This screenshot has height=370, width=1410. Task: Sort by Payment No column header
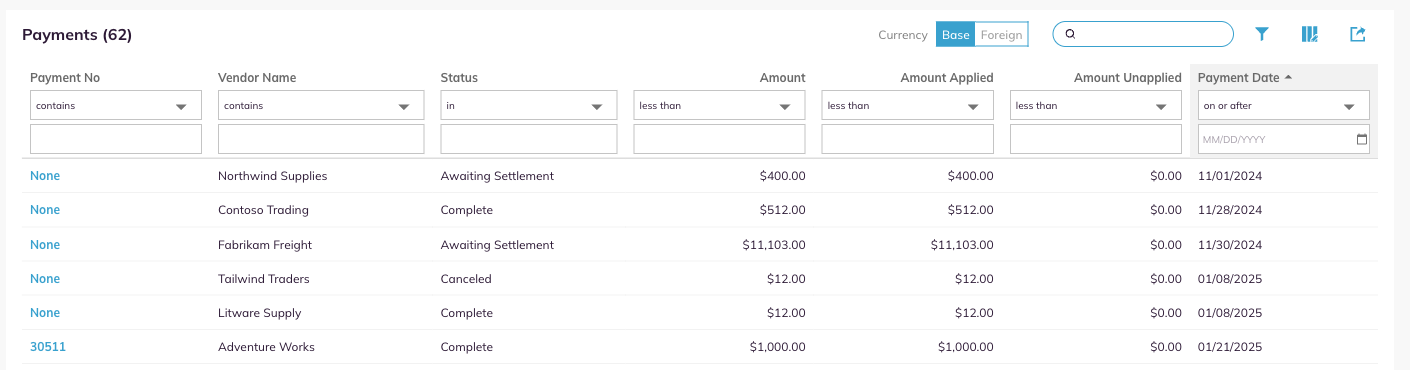65,78
